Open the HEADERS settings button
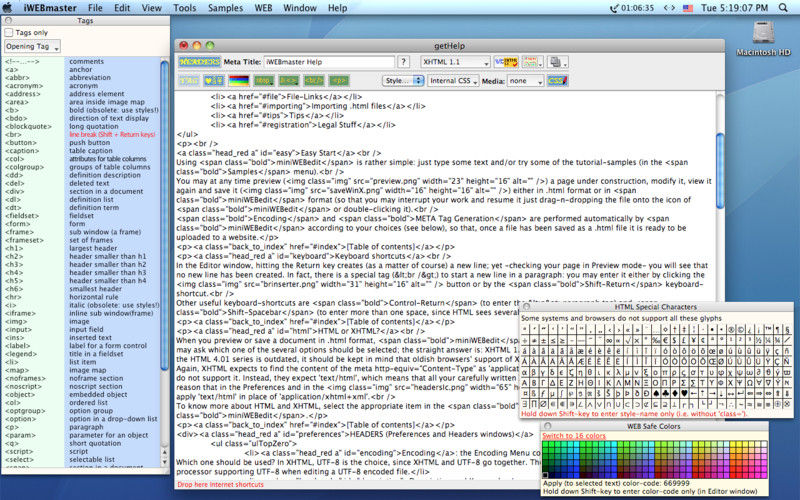 199,62
